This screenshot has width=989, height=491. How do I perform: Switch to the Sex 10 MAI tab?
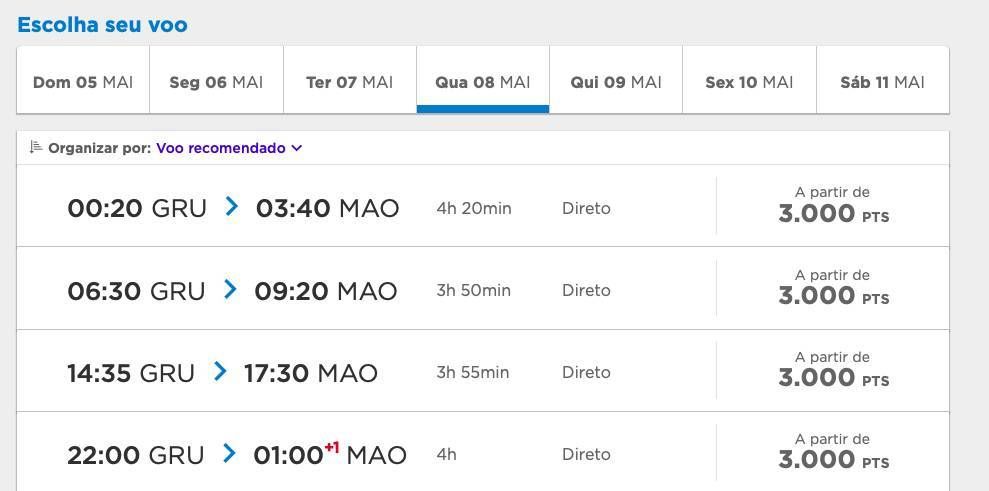[x=749, y=81]
